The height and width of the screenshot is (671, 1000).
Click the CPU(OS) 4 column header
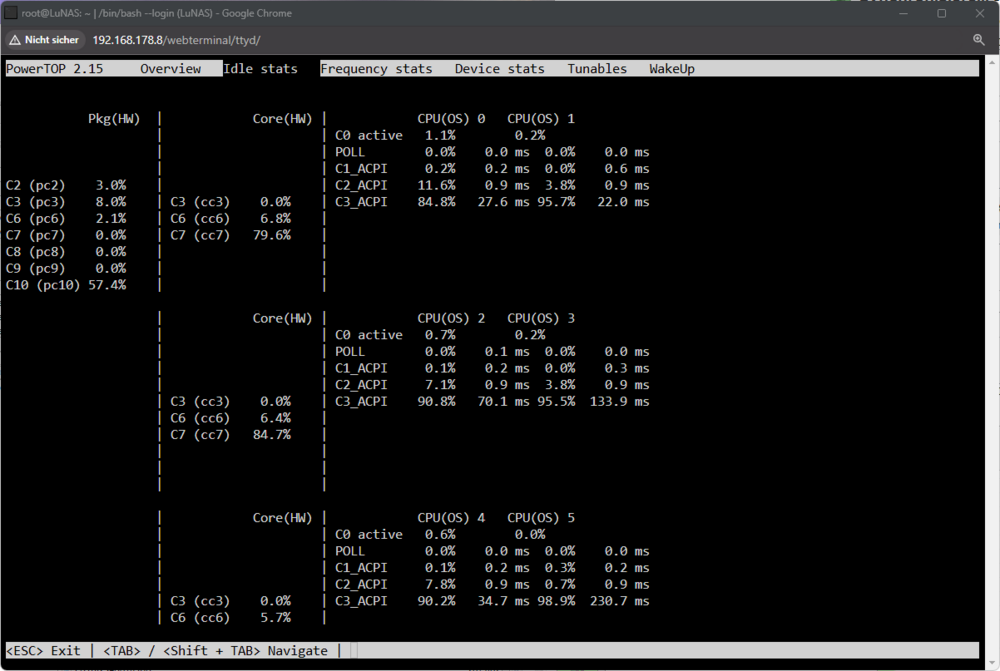pyautogui.click(x=451, y=518)
